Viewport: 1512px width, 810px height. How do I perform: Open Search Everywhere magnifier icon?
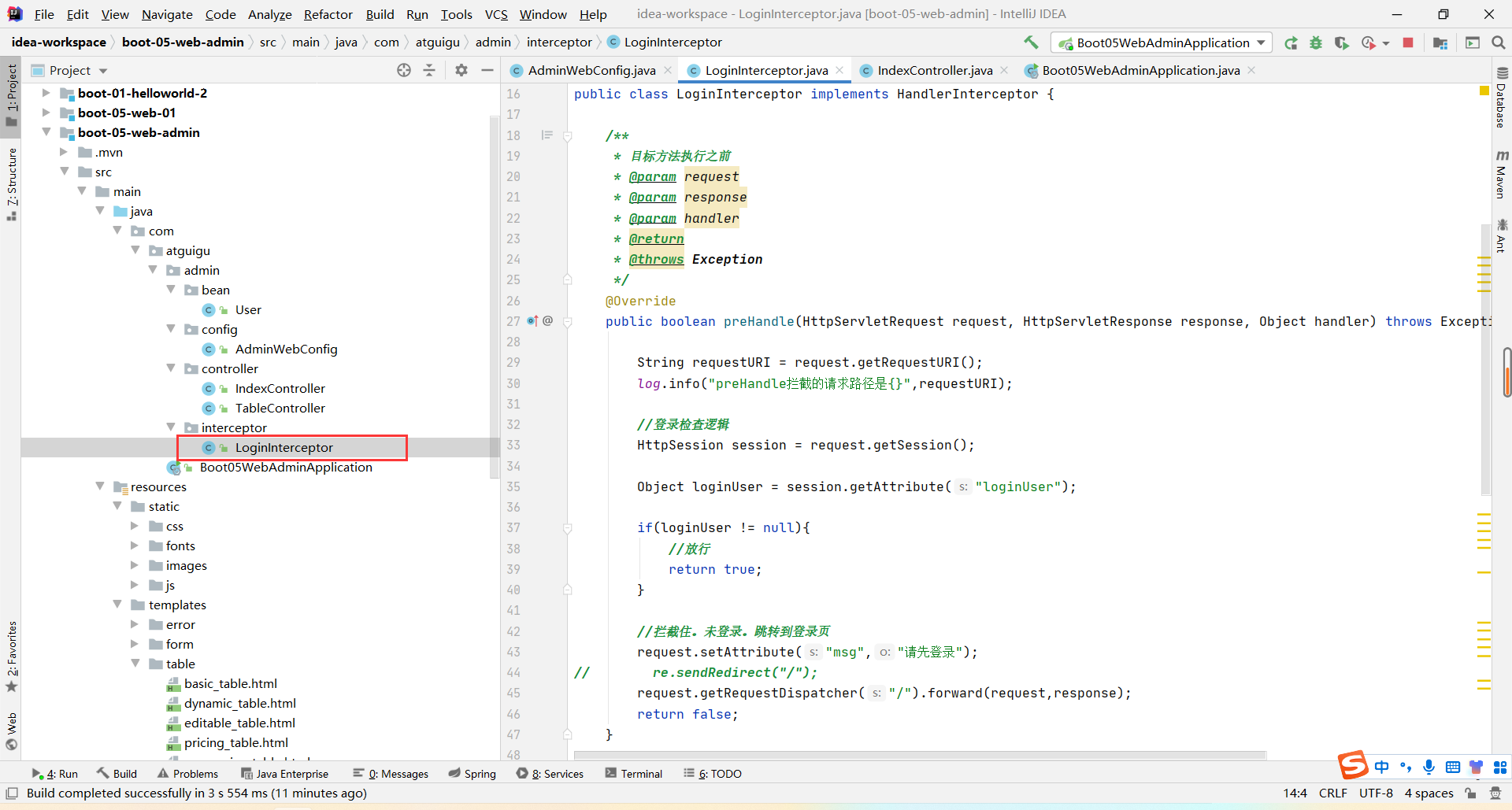click(x=1498, y=43)
